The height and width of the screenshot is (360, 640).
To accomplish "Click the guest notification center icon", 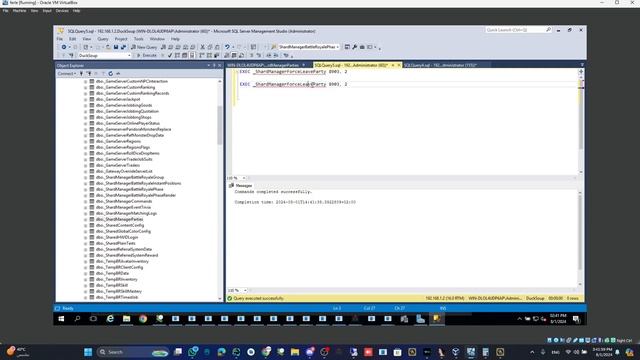I will pyautogui.click(x=576, y=319).
